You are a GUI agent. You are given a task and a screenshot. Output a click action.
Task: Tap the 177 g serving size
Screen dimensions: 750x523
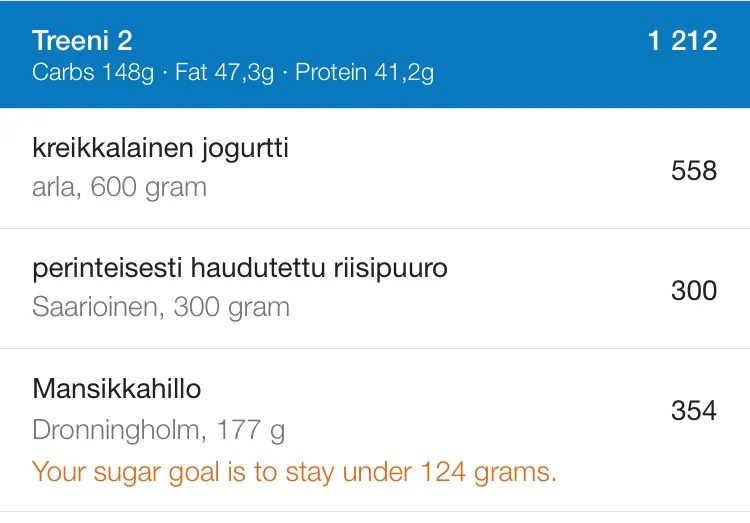(250, 431)
